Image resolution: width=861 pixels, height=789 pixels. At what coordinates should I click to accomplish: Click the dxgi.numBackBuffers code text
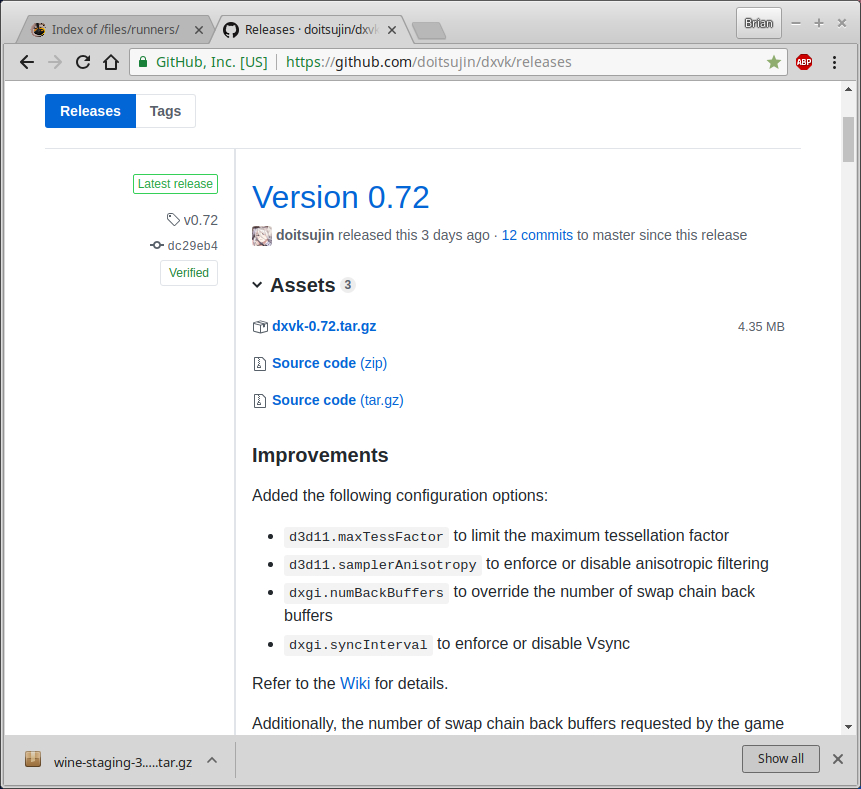tap(366, 593)
